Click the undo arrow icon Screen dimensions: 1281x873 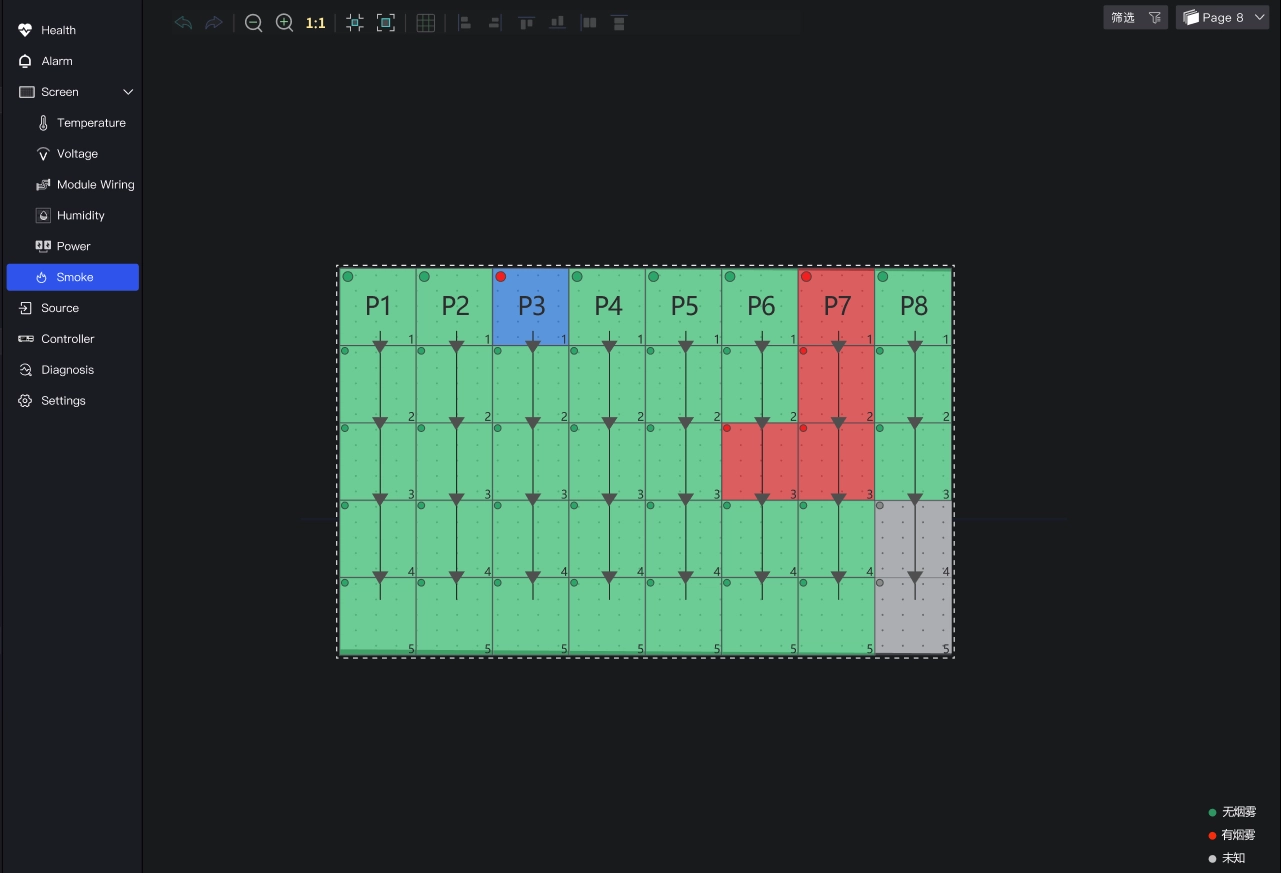pos(183,23)
